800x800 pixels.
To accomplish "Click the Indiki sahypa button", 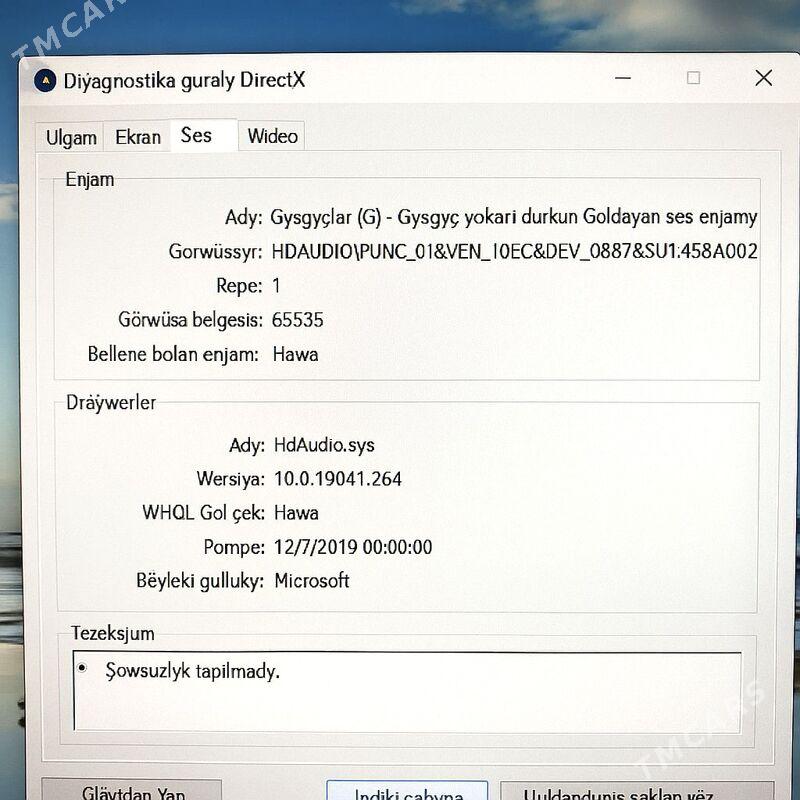I will point(407,792).
